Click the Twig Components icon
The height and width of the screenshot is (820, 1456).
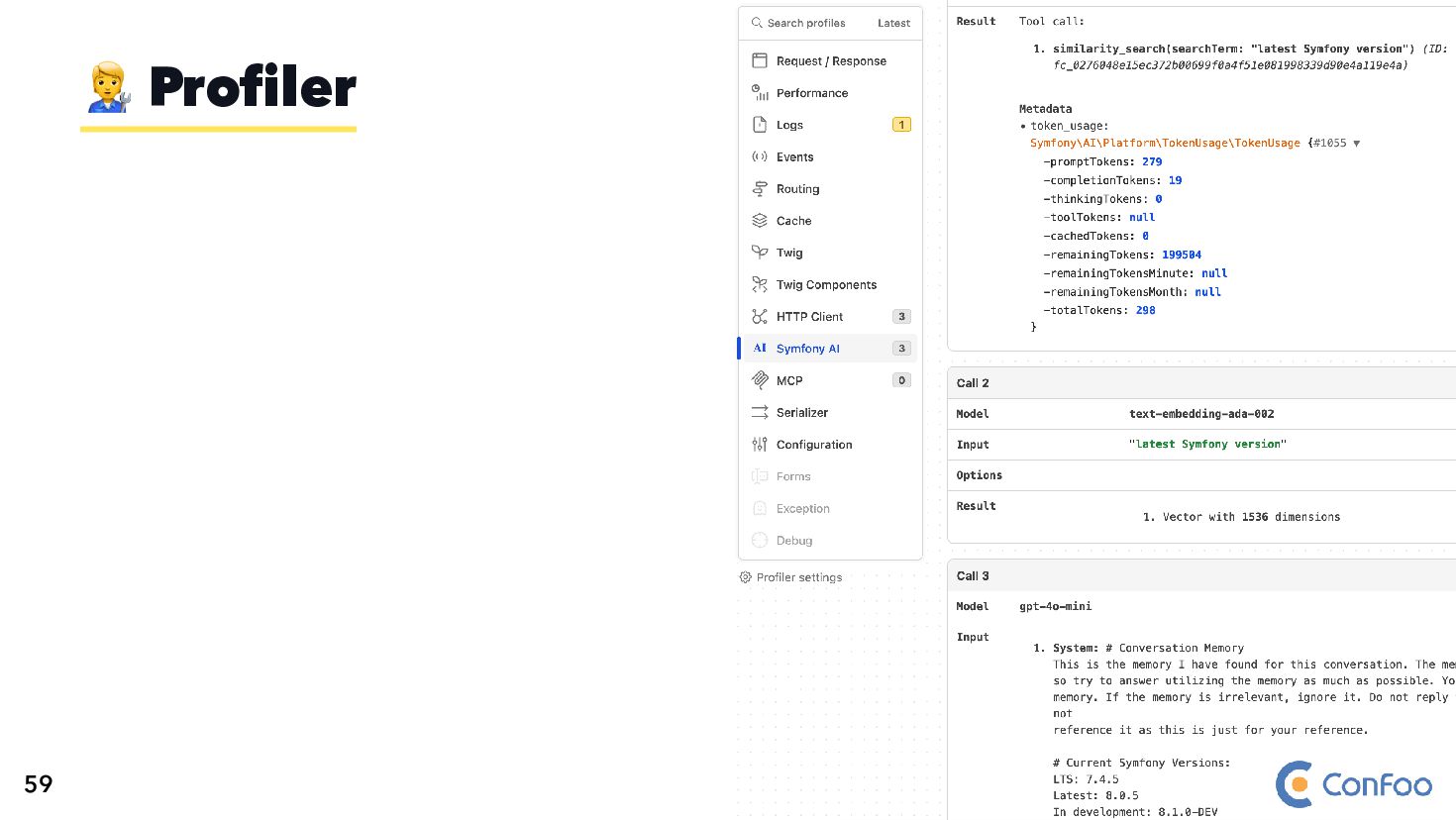click(x=760, y=284)
